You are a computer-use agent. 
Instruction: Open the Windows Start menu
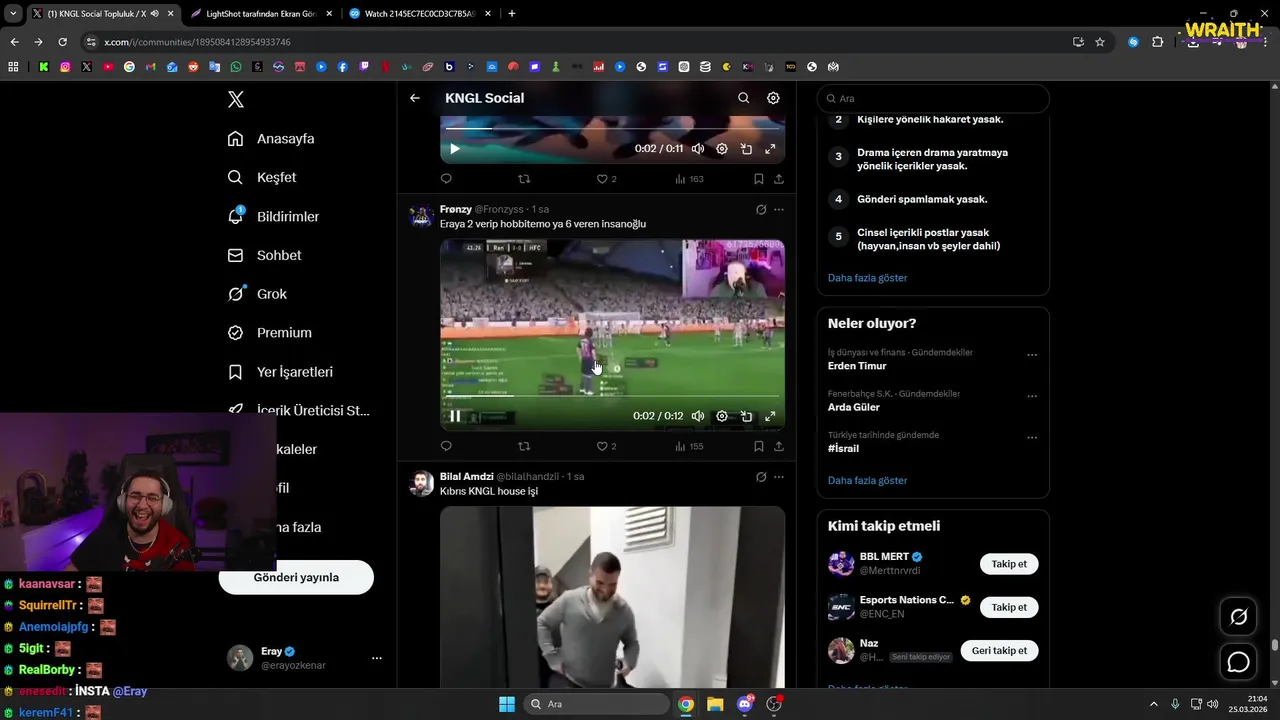pyautogui.click(x=507, y=704)
